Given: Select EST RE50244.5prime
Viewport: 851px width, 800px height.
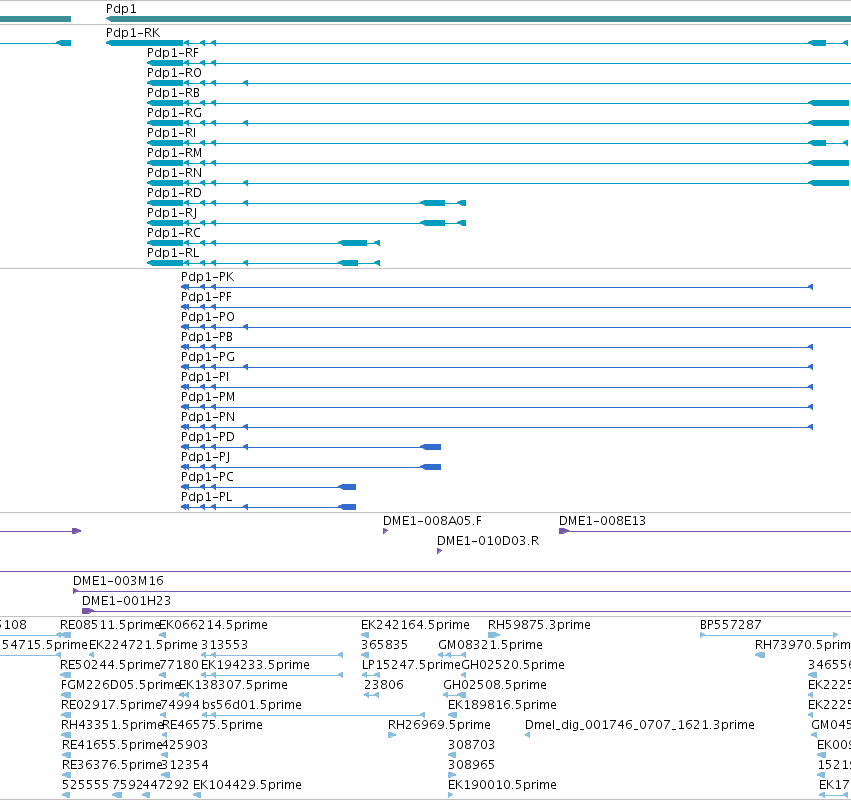Looking at the screenshot, I should pyautogui.click(x=110, y=665).
